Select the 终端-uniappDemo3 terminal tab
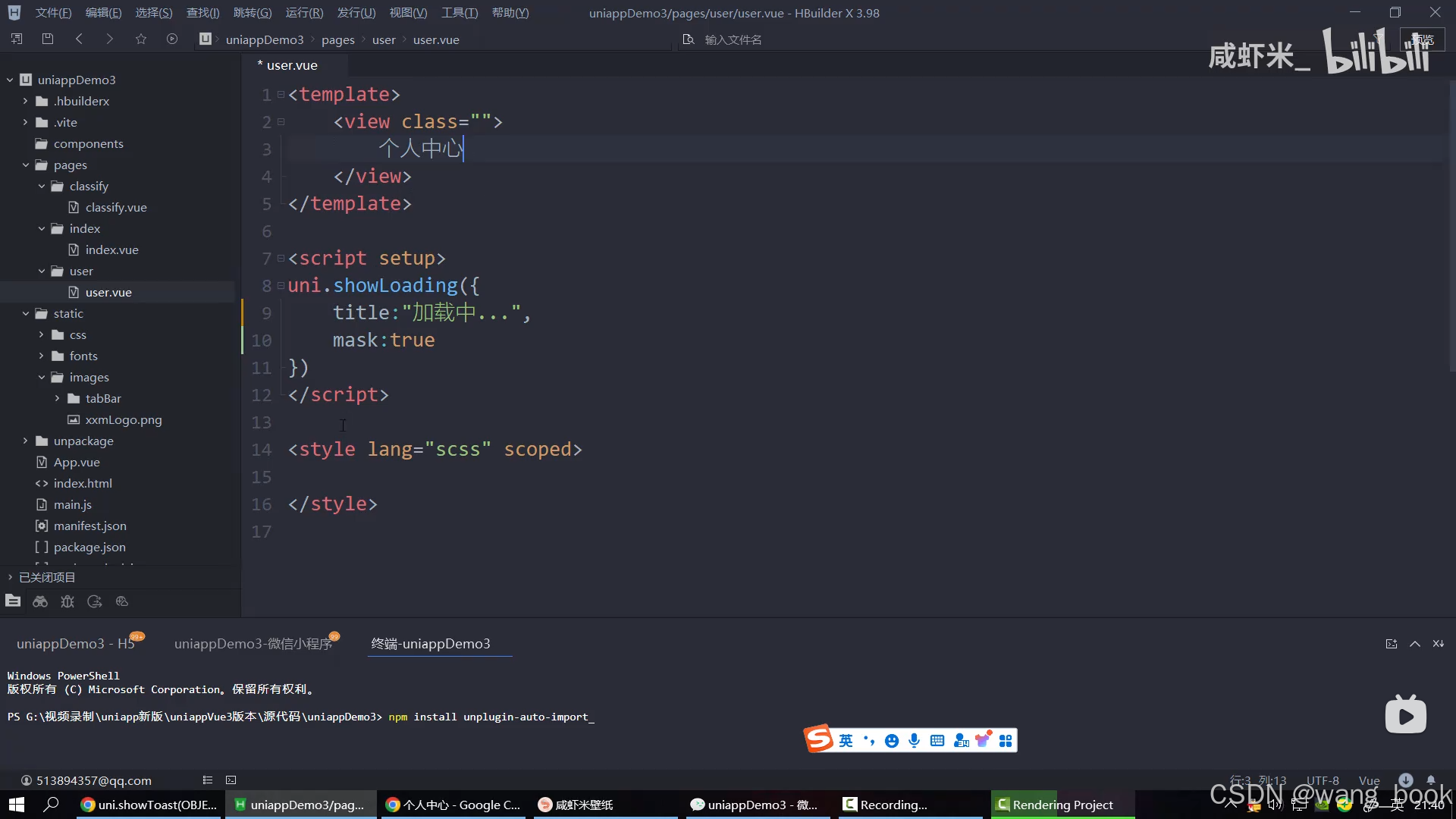1456x819 pixels. pos(431,644)
